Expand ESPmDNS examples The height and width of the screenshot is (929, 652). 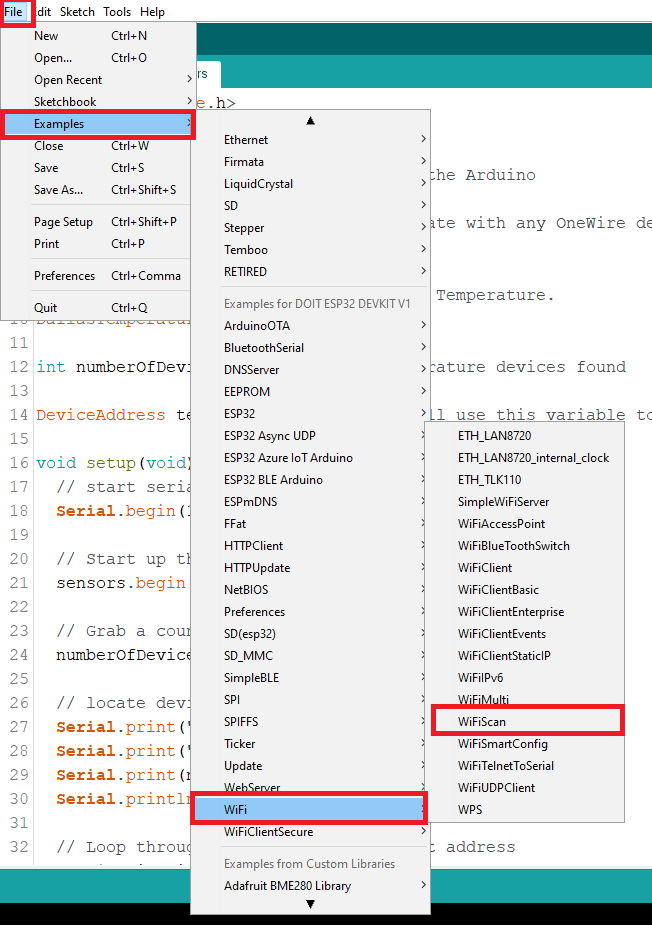click(310, 501)
